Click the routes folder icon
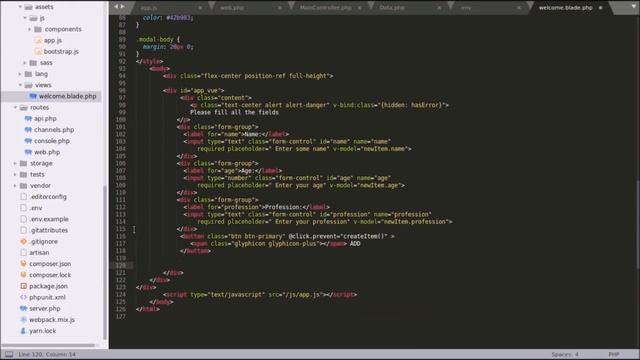The width and height of the screenshot is (640, 360). pyautogui.click(x=24, y=107)
